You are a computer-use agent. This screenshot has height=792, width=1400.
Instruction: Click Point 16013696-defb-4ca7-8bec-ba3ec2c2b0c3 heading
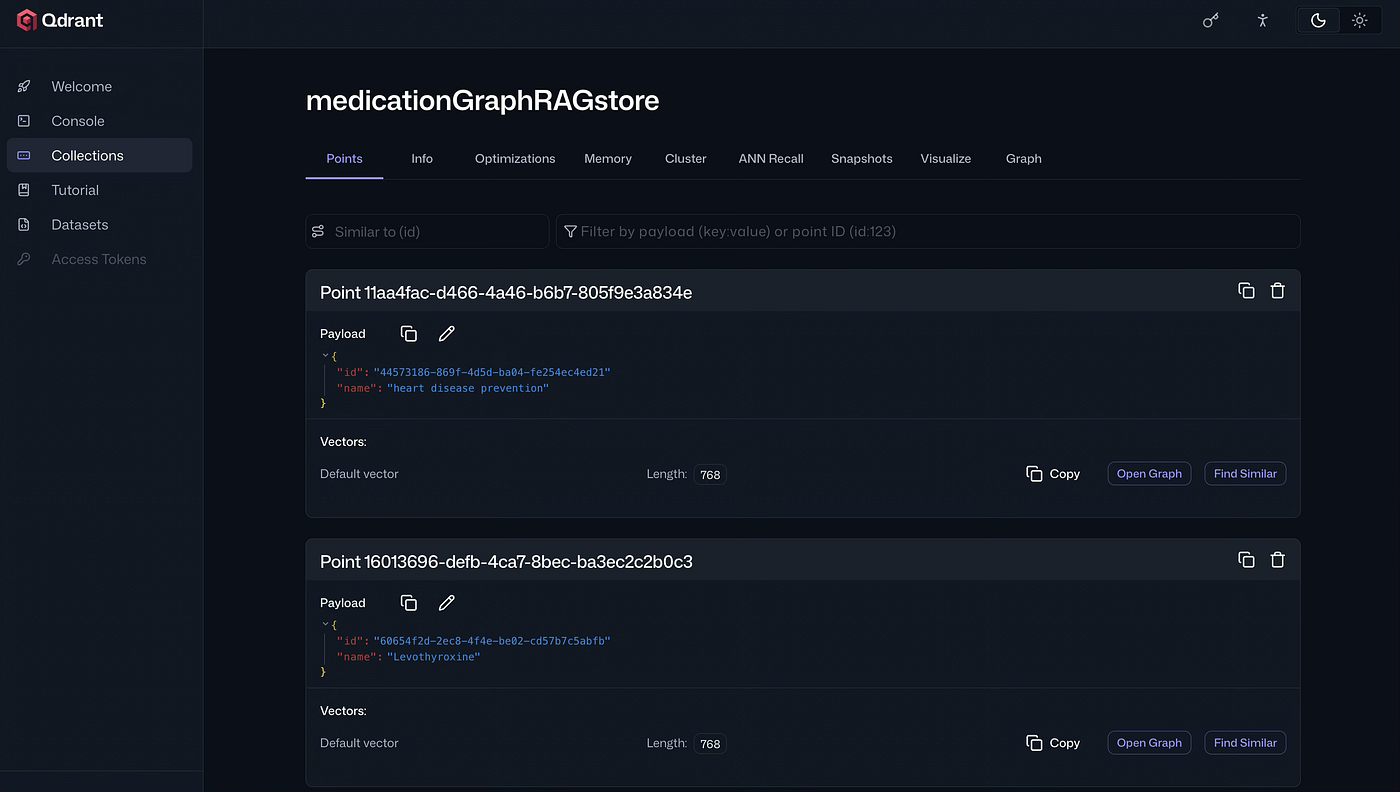506,561
